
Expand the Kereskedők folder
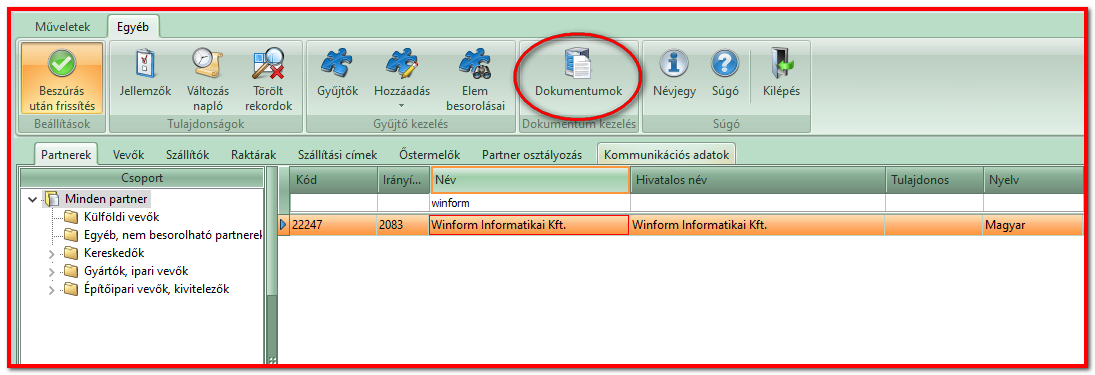pyautogui.click(x=51, y=253)
